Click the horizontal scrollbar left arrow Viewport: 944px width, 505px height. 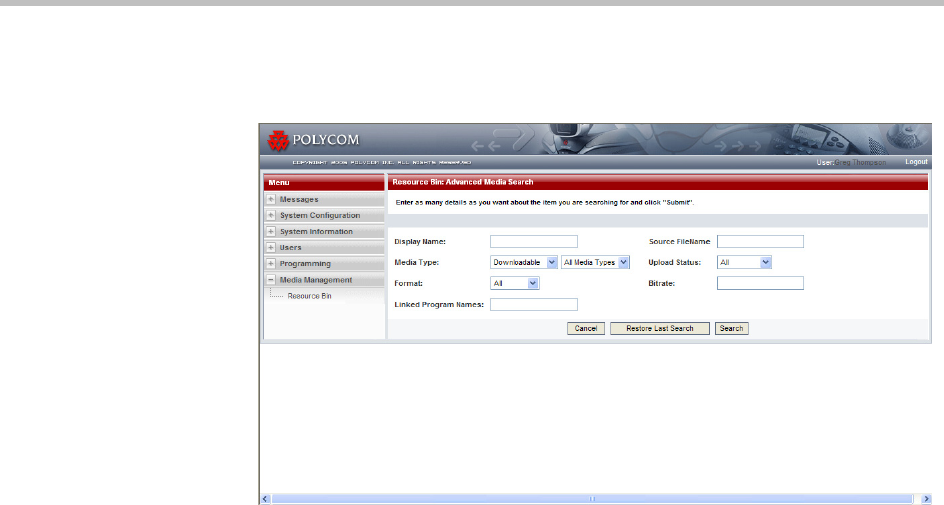coord(266,499)
